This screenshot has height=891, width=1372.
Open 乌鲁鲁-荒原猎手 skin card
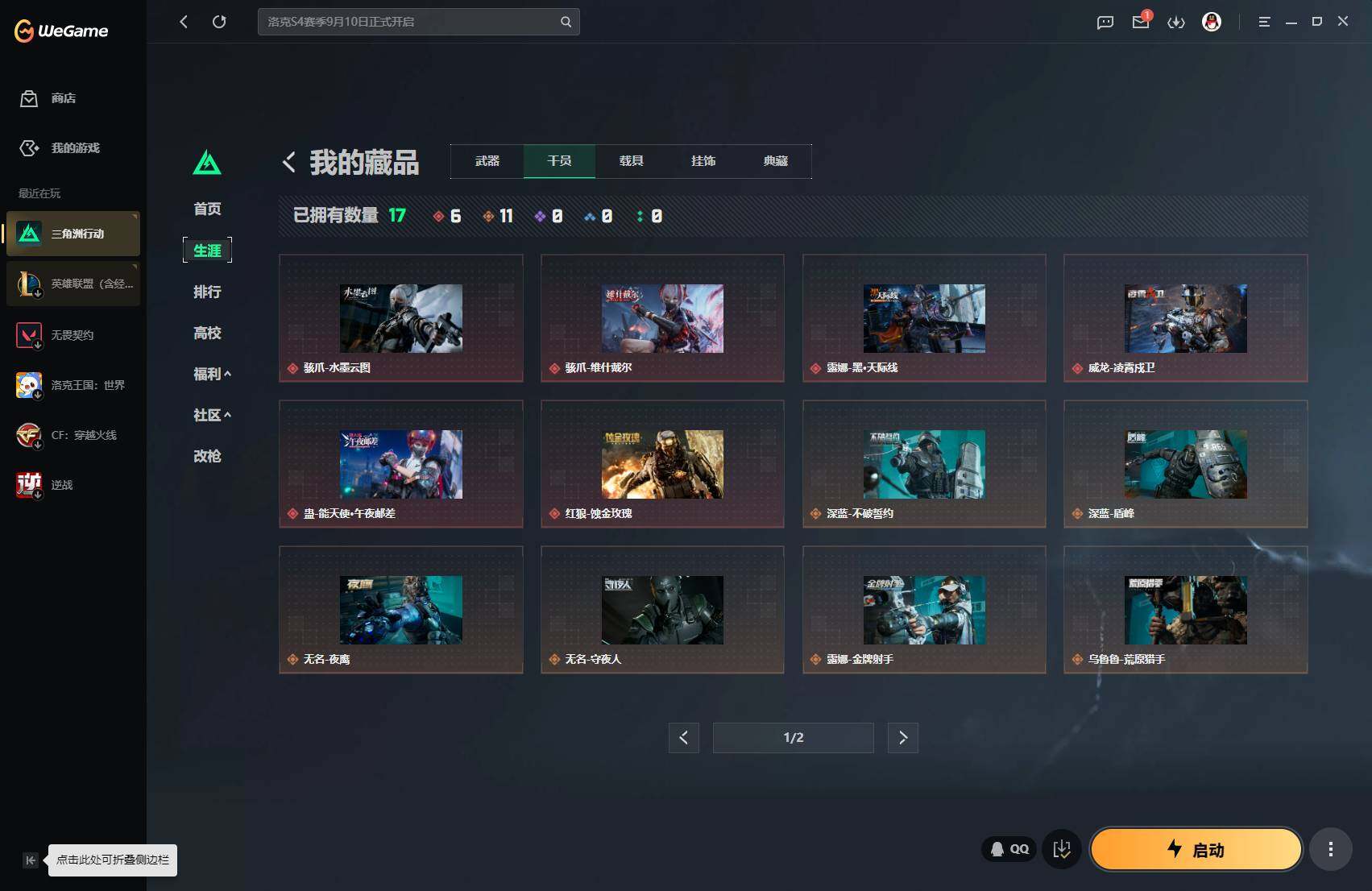(x=1185, y=610)
